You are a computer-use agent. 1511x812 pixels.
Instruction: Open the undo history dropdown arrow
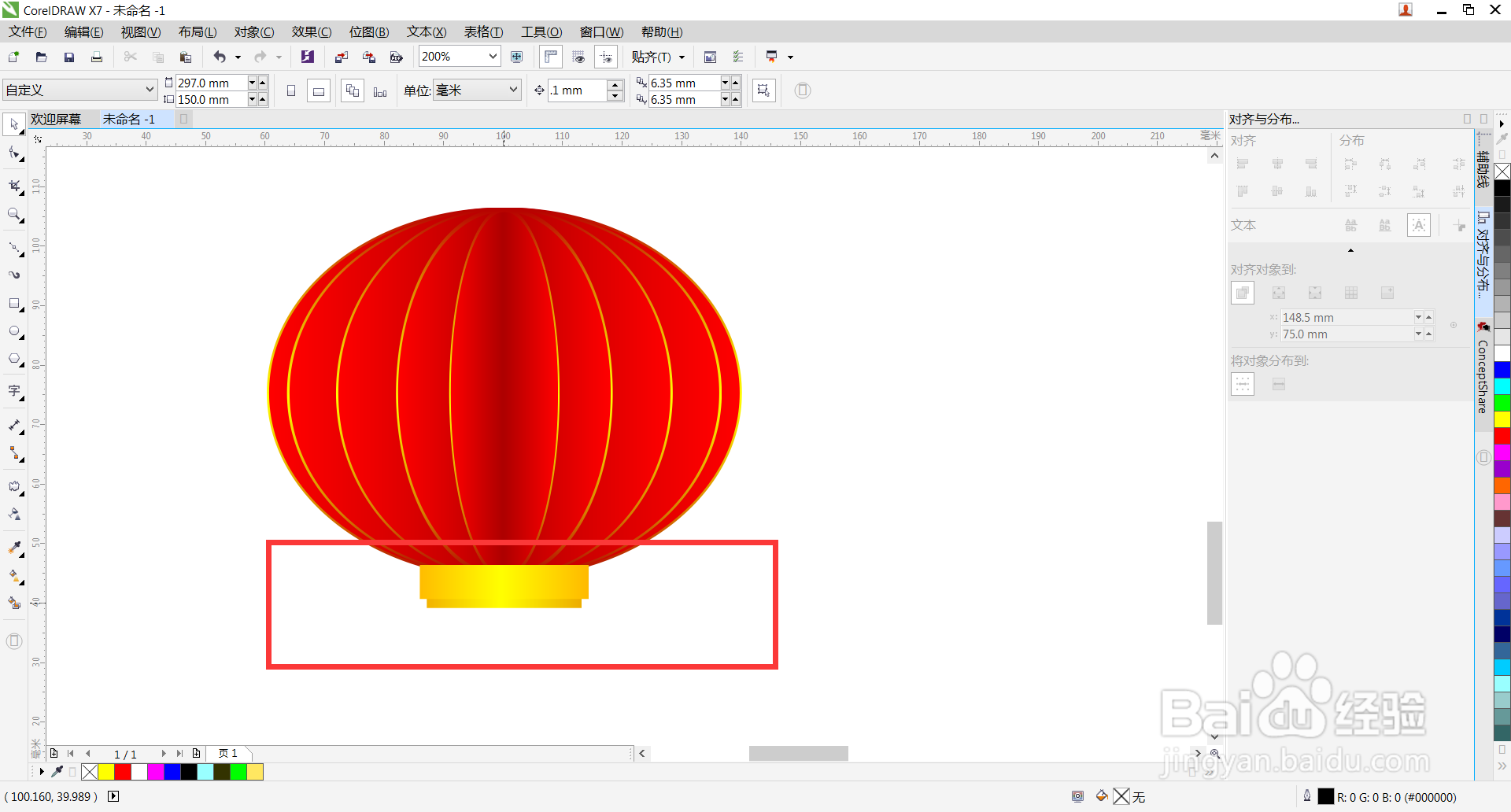tap(238, 57)
